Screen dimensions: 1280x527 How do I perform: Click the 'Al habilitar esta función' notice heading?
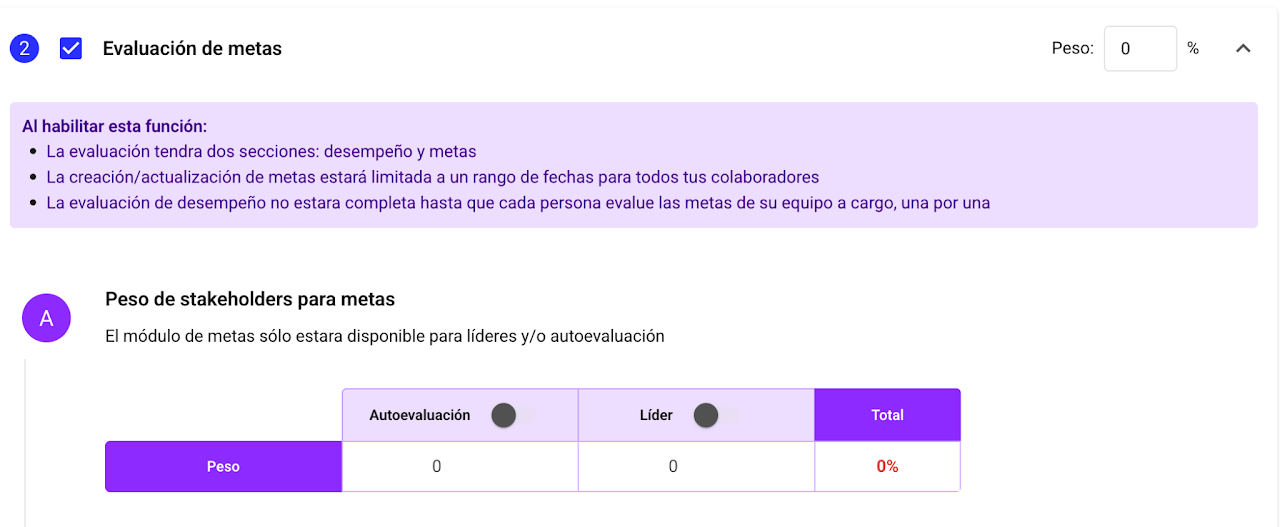click(x=115, y=127)
